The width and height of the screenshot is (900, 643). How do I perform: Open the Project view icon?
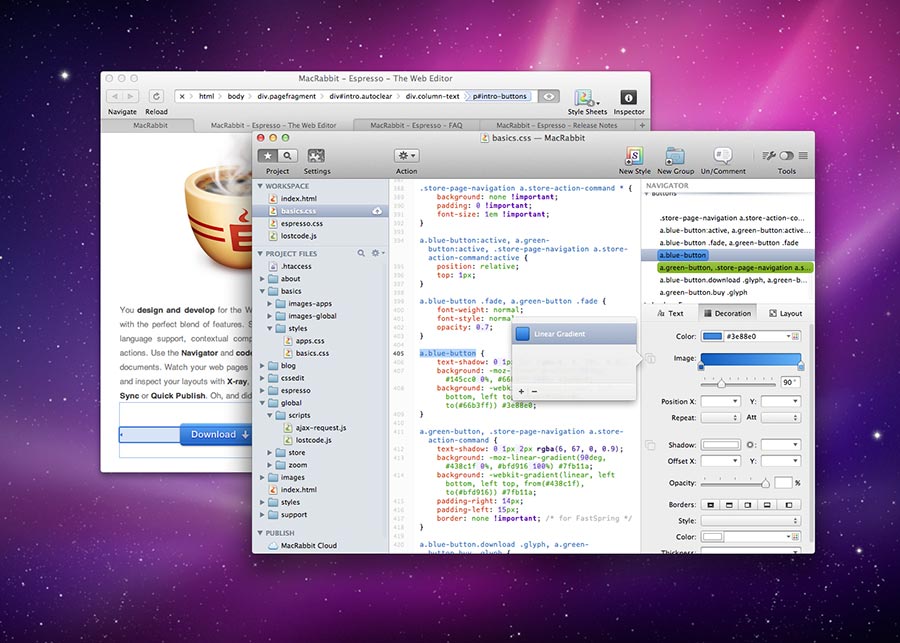267,155
